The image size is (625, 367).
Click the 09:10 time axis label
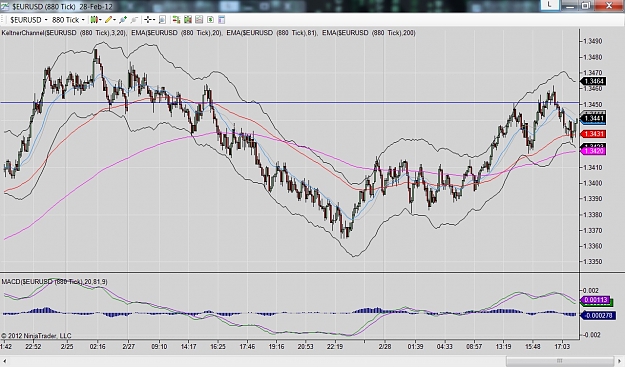(x=159, y=347)
